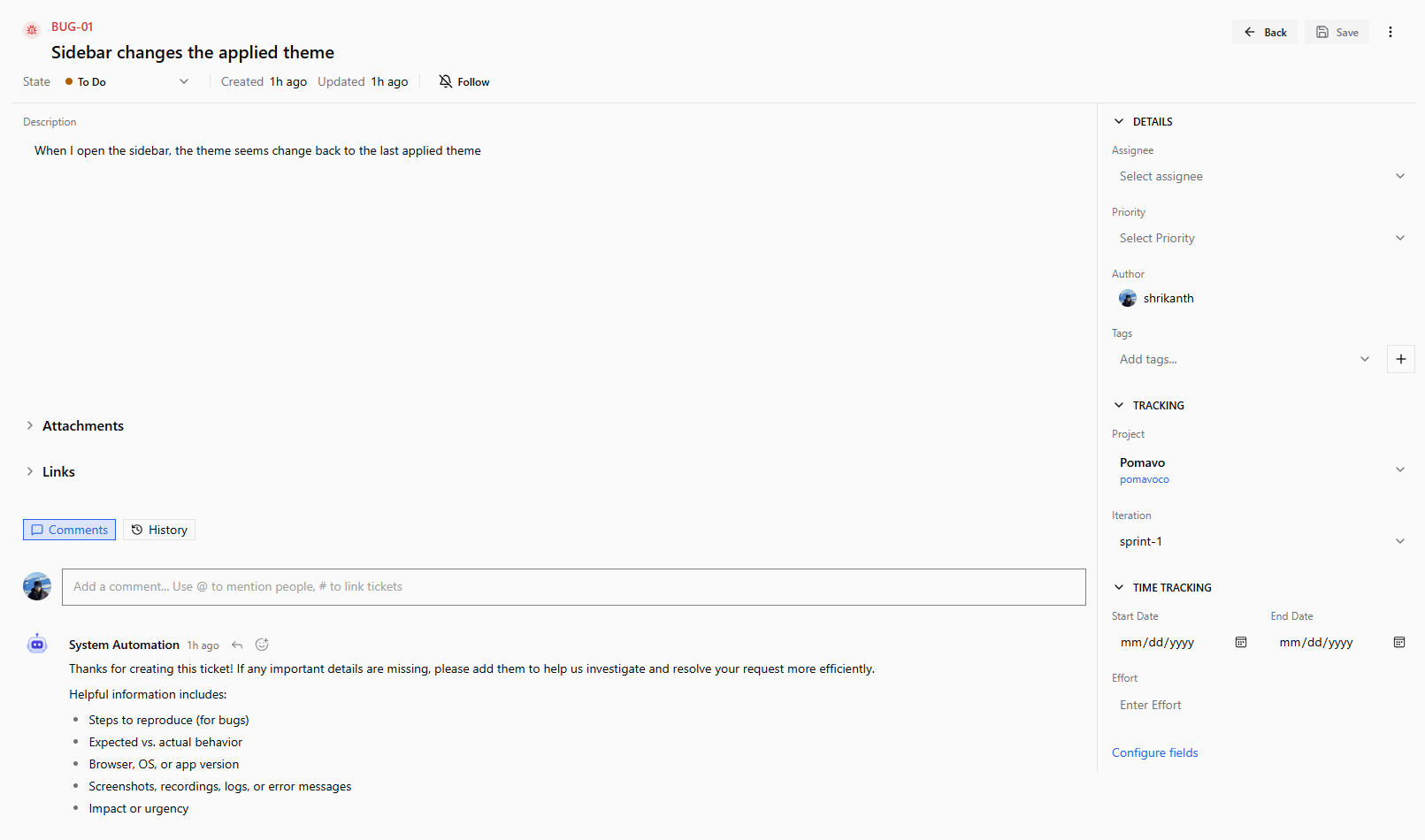
Task: Collapse the TIME TRACKING section
Action: 1162,587
